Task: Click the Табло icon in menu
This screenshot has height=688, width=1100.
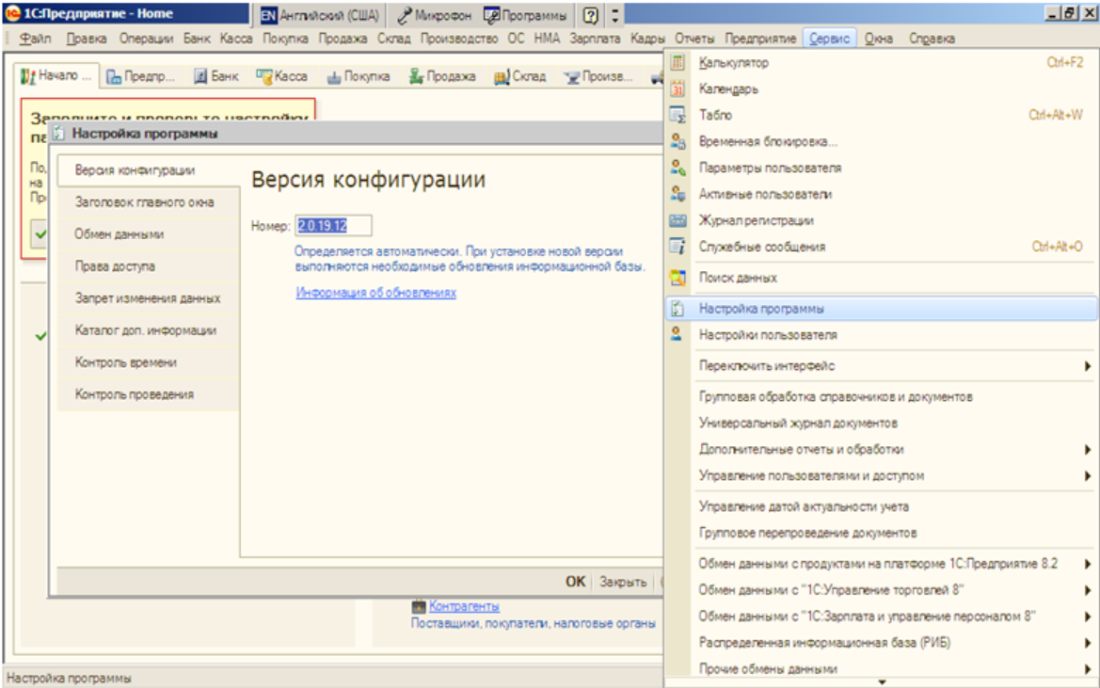Action: coord(678,115)
